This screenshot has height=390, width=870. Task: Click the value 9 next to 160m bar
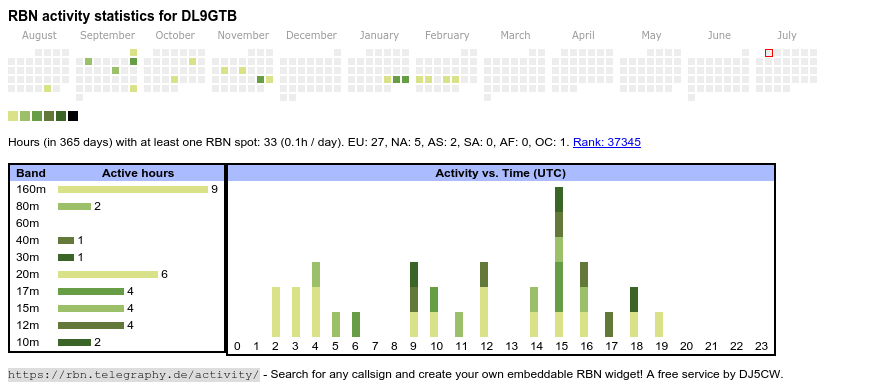point(214,190)
